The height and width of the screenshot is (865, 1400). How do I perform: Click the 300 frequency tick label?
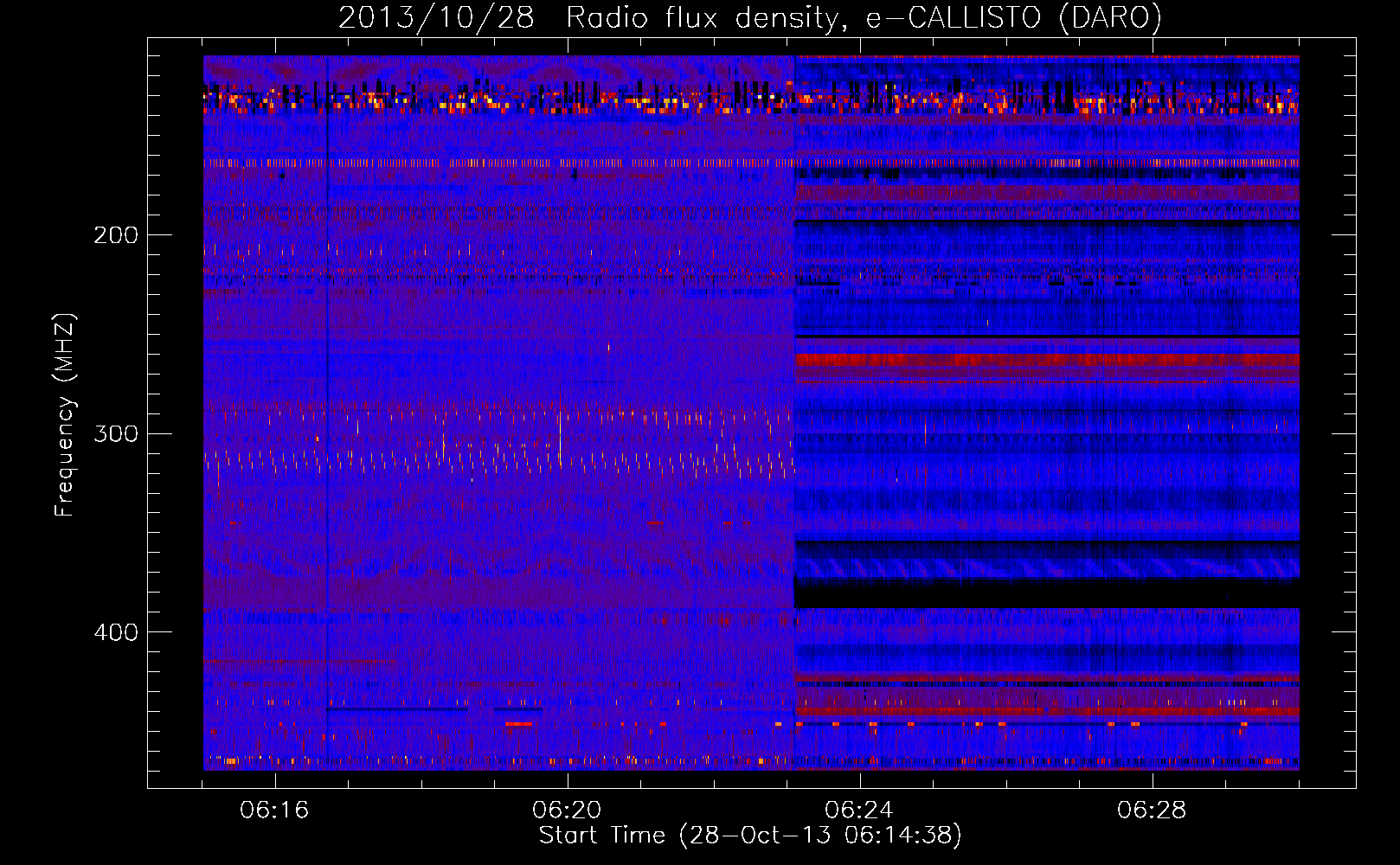point(116,433)
